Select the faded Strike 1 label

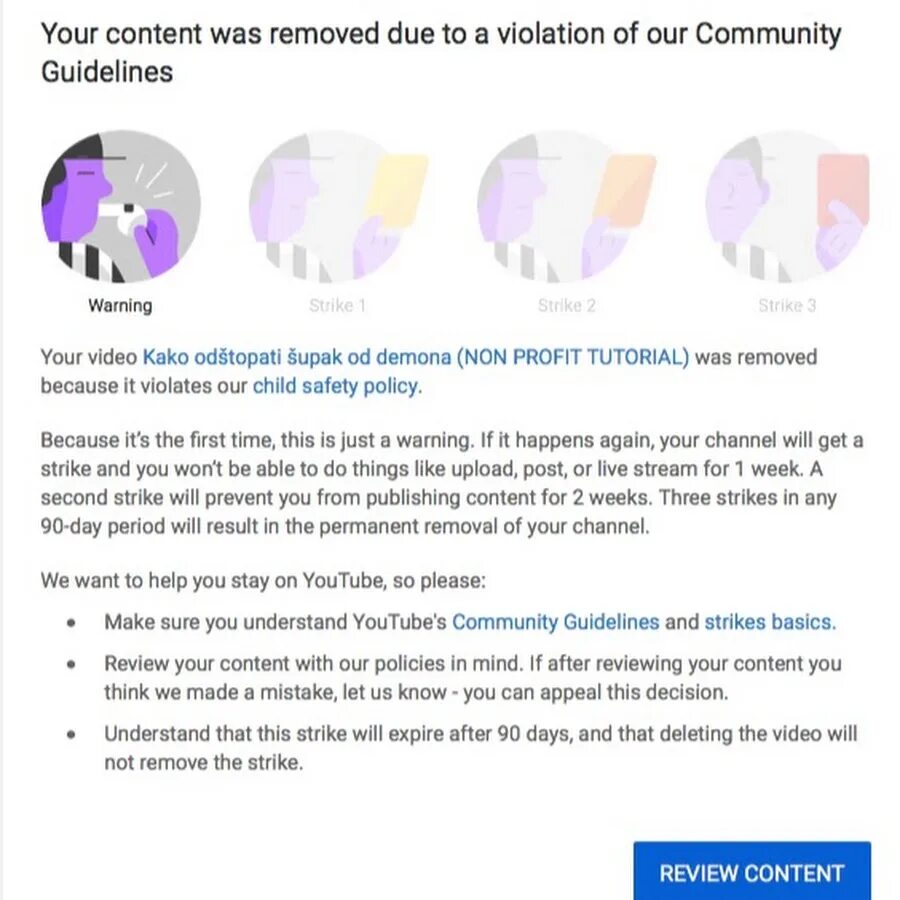click(x=338, y=305)
